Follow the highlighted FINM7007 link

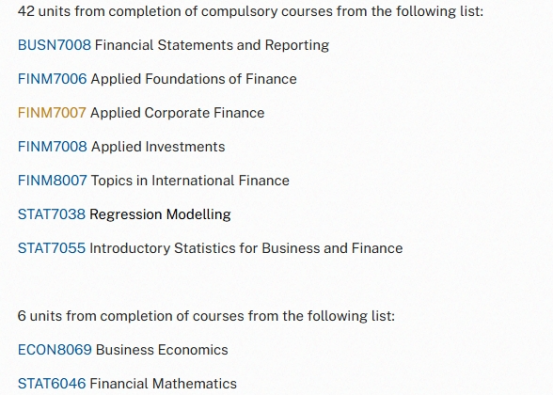[52, 113]
